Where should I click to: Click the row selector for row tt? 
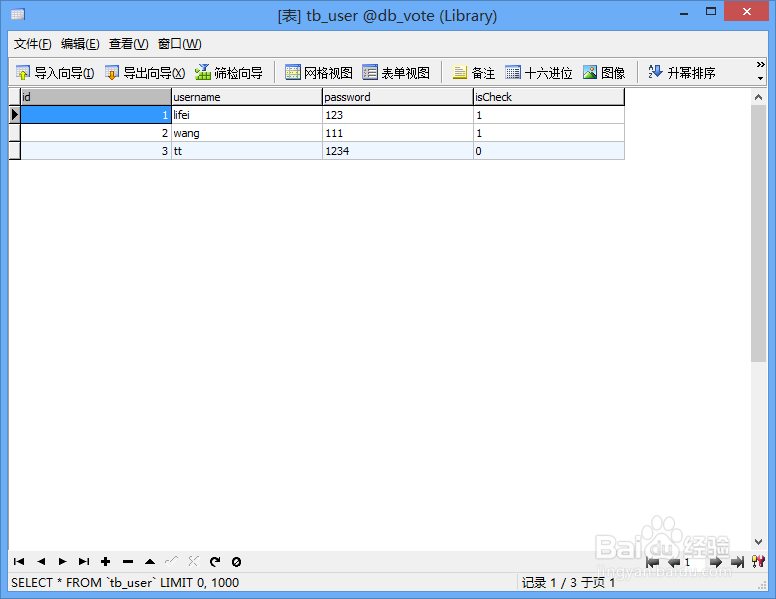(14, 151)
